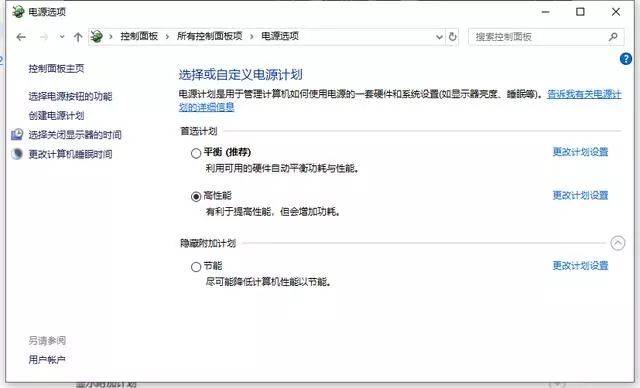Click the monitor clock icon in sidebar
The height and width of the screenshot is (388, 640).
point(17,134)
